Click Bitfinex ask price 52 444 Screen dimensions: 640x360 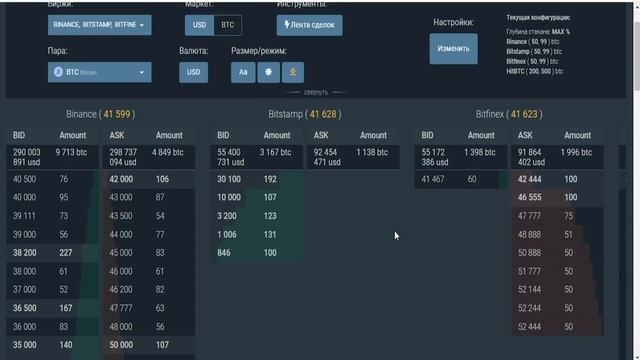coord(529,327)
